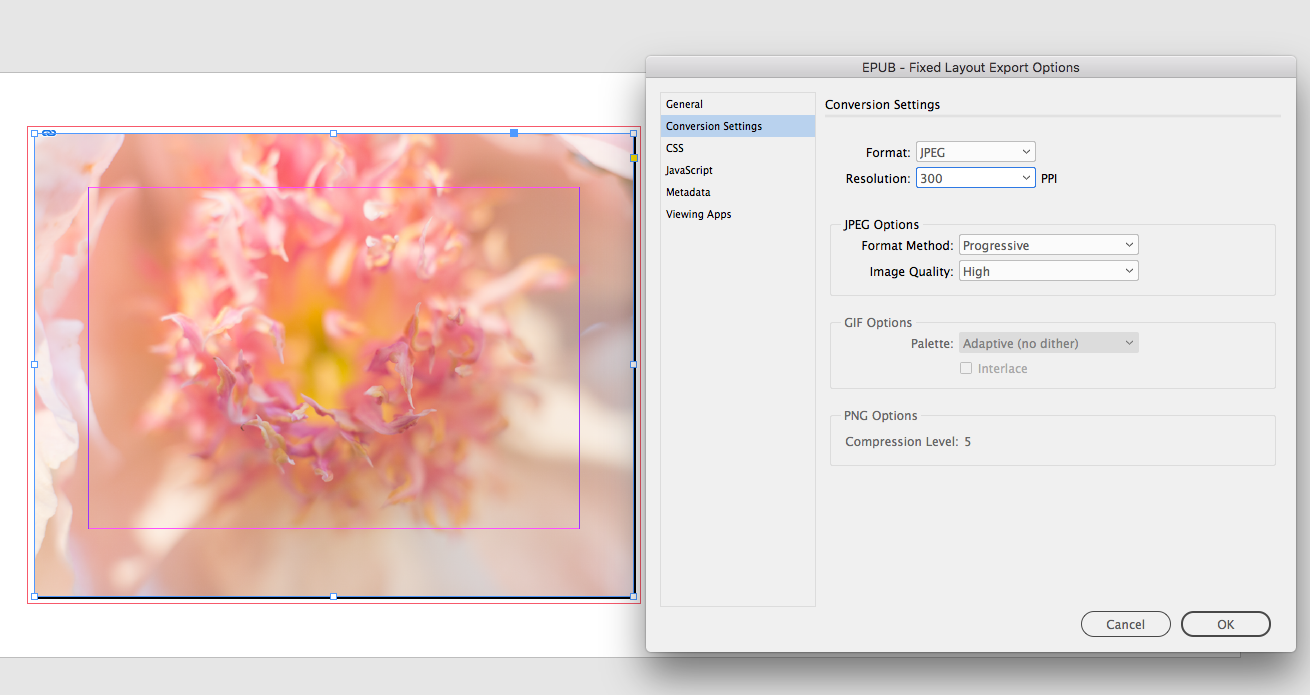Click the bottom-center handle of the image frame

[x=333, y=596]
